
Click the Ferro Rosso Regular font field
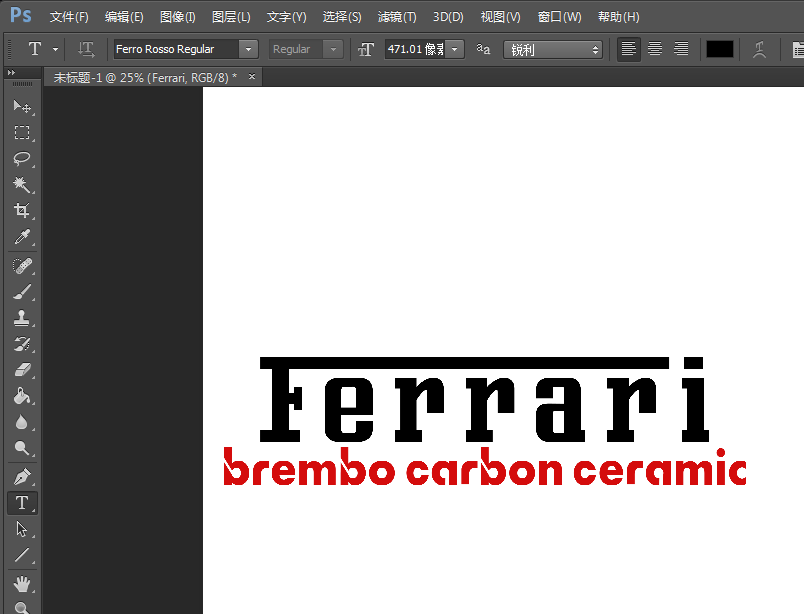point(176,49)
